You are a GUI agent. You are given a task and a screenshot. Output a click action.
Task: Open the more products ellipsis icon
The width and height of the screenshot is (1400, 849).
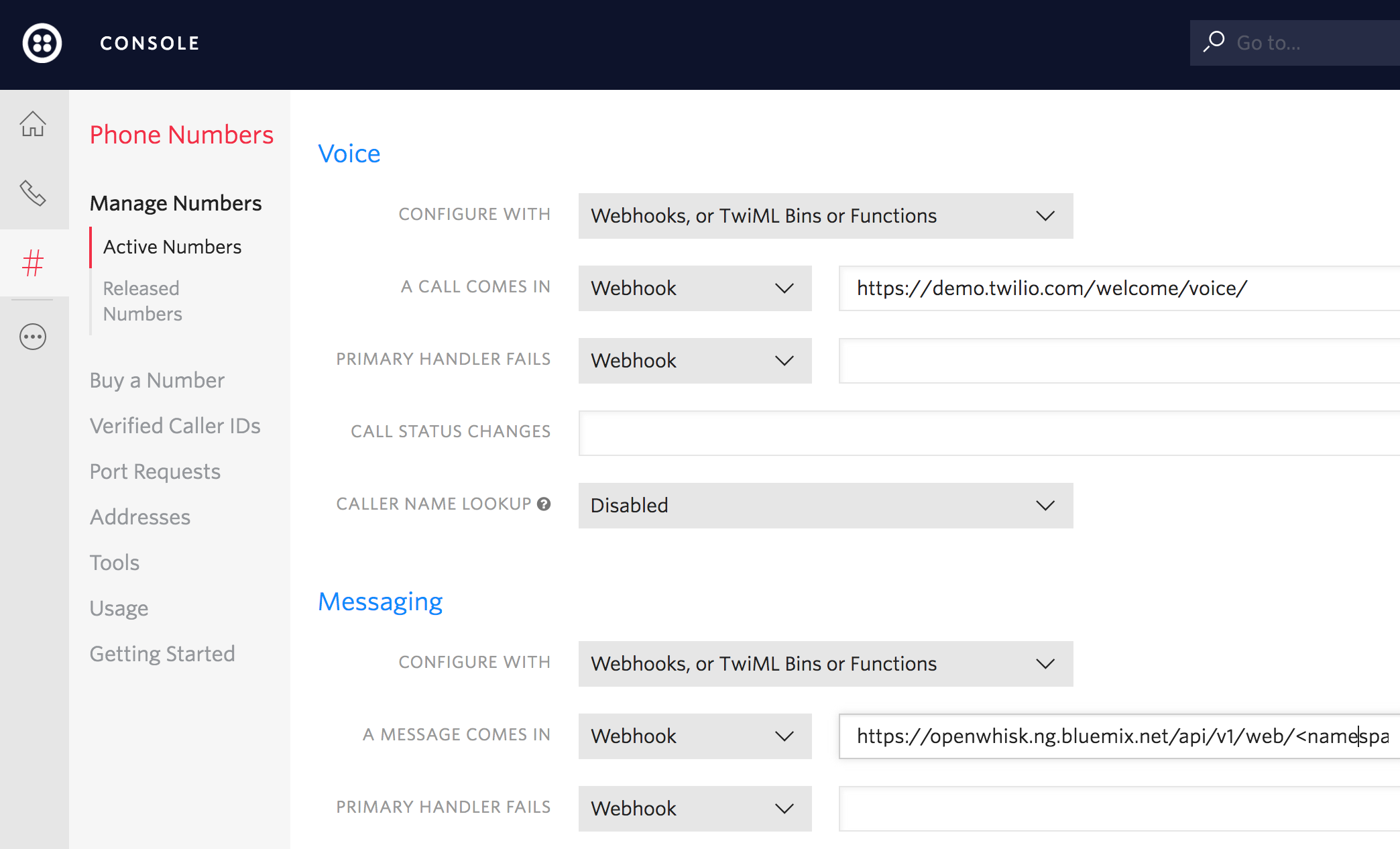tap(33, 337)
